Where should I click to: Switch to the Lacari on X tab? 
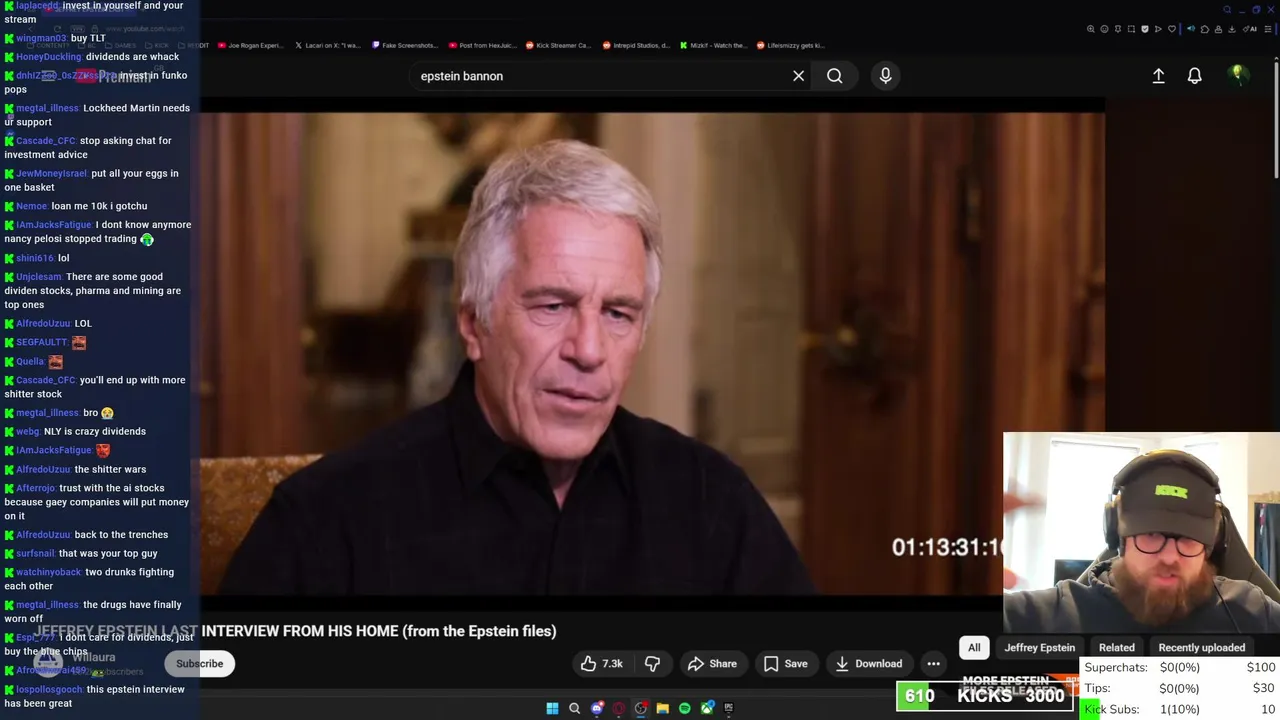coord(328,45)
